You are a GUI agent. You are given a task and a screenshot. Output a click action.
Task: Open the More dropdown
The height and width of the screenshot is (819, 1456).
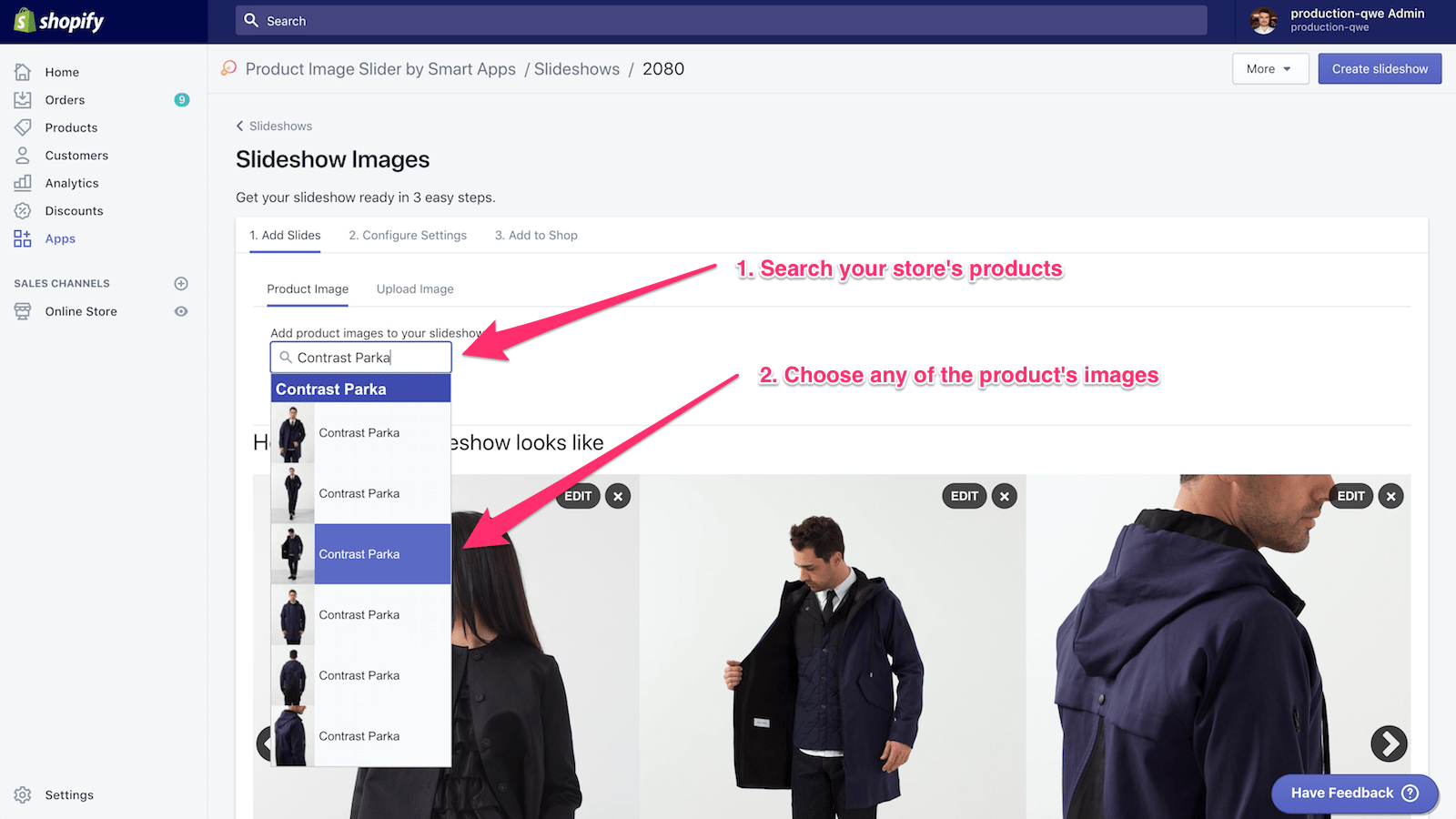[1269, 68]
